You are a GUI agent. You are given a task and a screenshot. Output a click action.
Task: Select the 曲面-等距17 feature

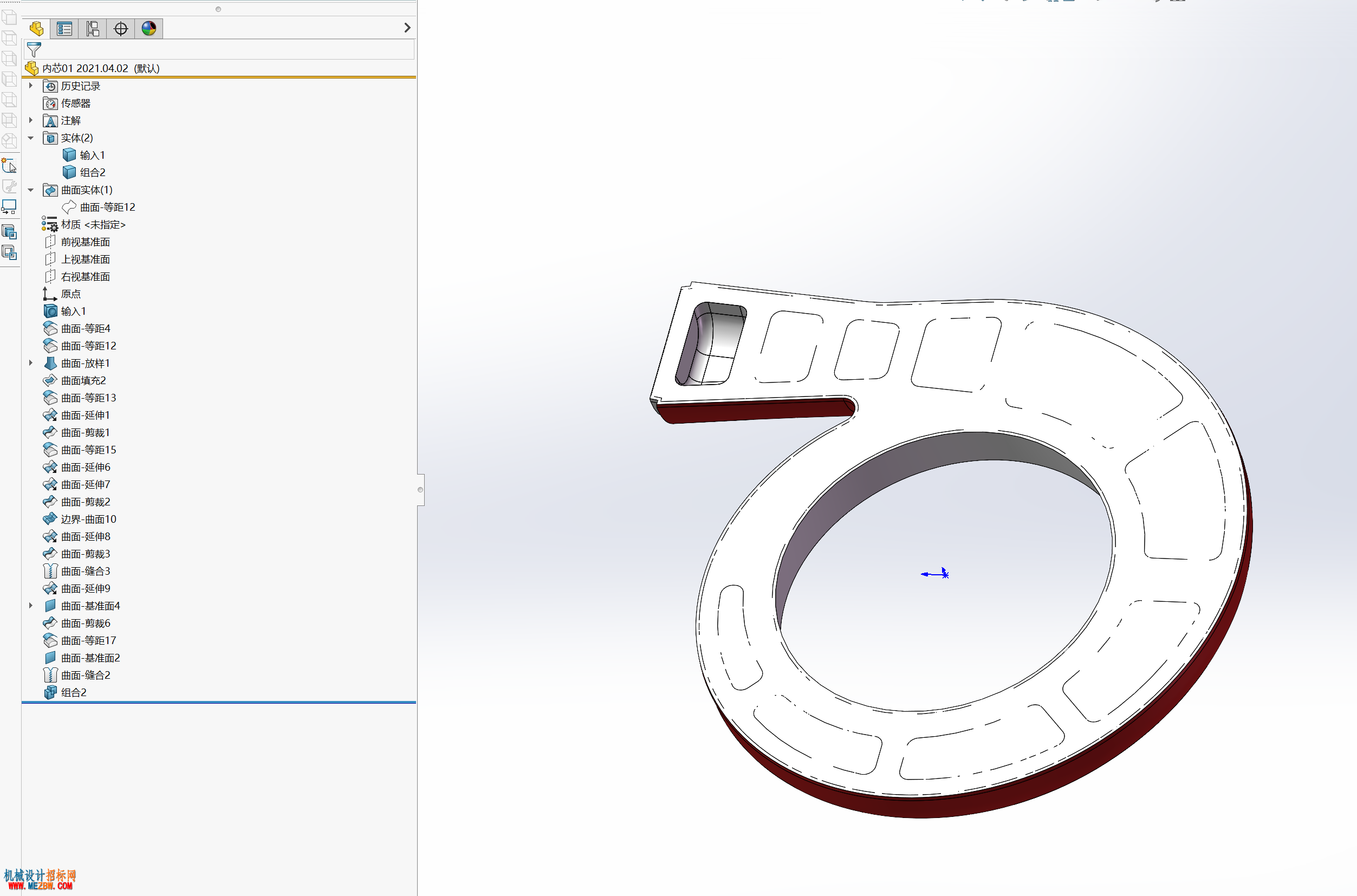(x=80, y=640)
